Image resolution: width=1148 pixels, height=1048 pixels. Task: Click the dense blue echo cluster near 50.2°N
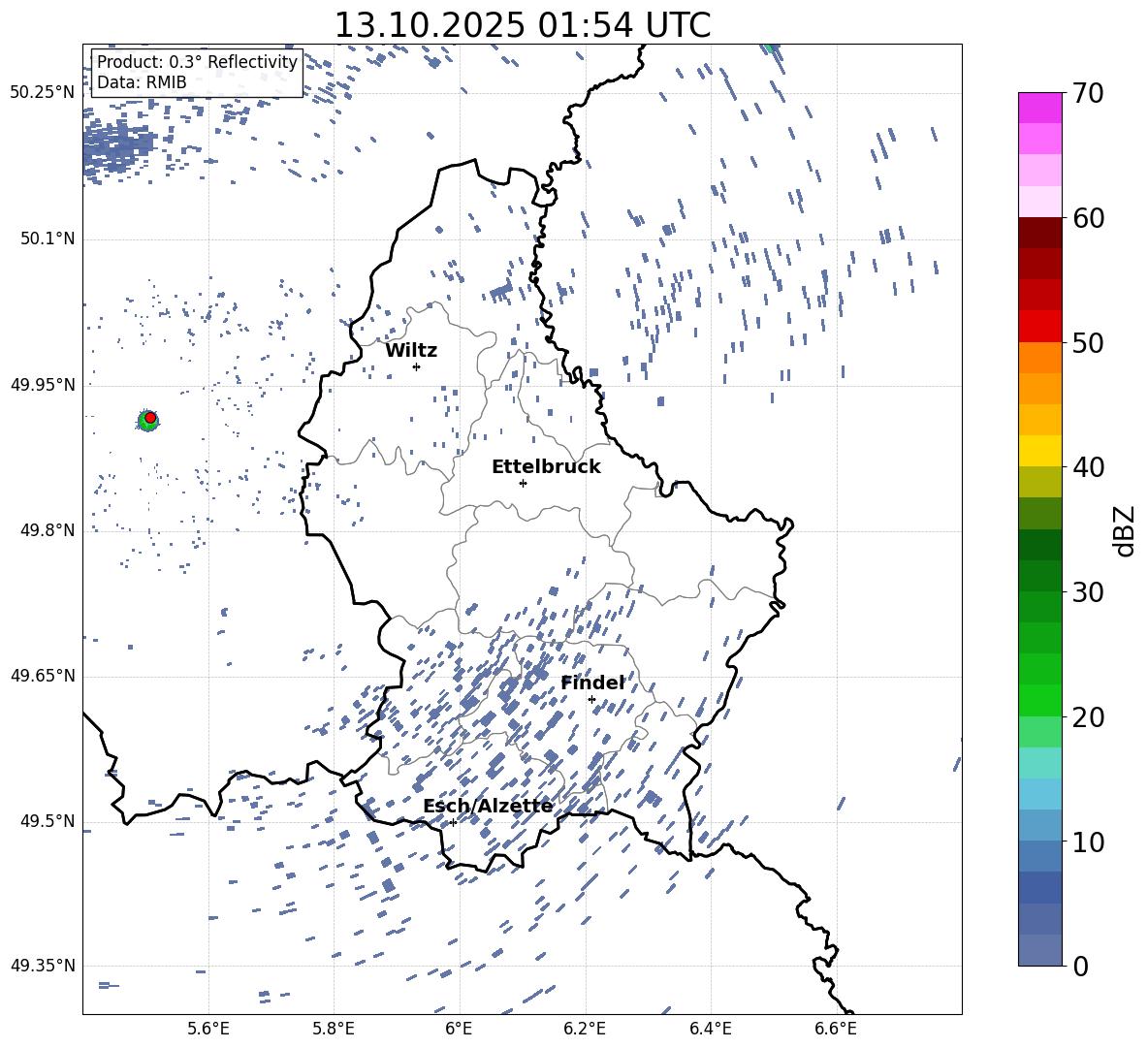pyautogui.click(x=117, y=144)
